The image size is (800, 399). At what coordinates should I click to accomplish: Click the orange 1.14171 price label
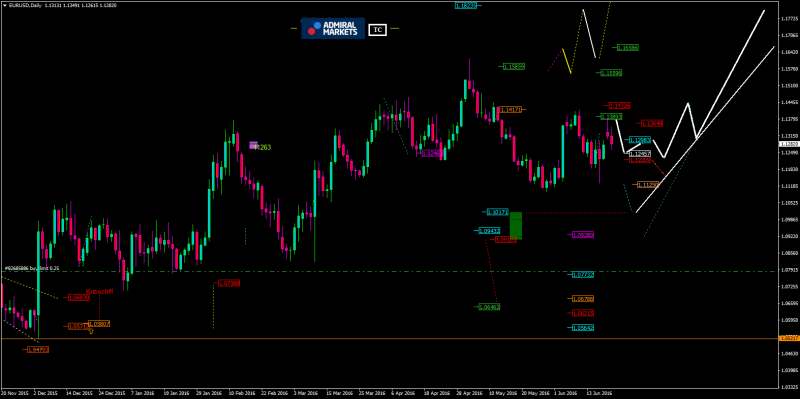pyautogui.click(x=510, y=110)
